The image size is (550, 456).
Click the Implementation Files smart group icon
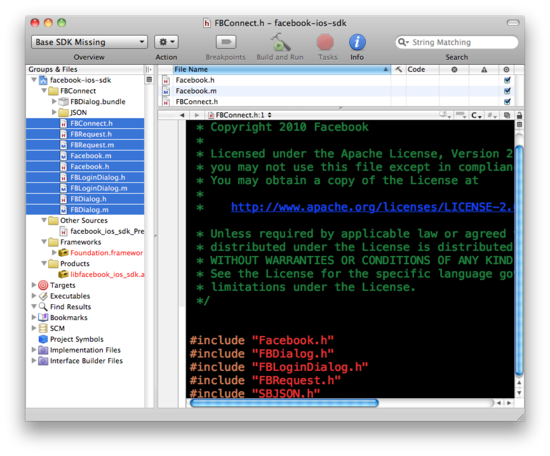point(43,350)
